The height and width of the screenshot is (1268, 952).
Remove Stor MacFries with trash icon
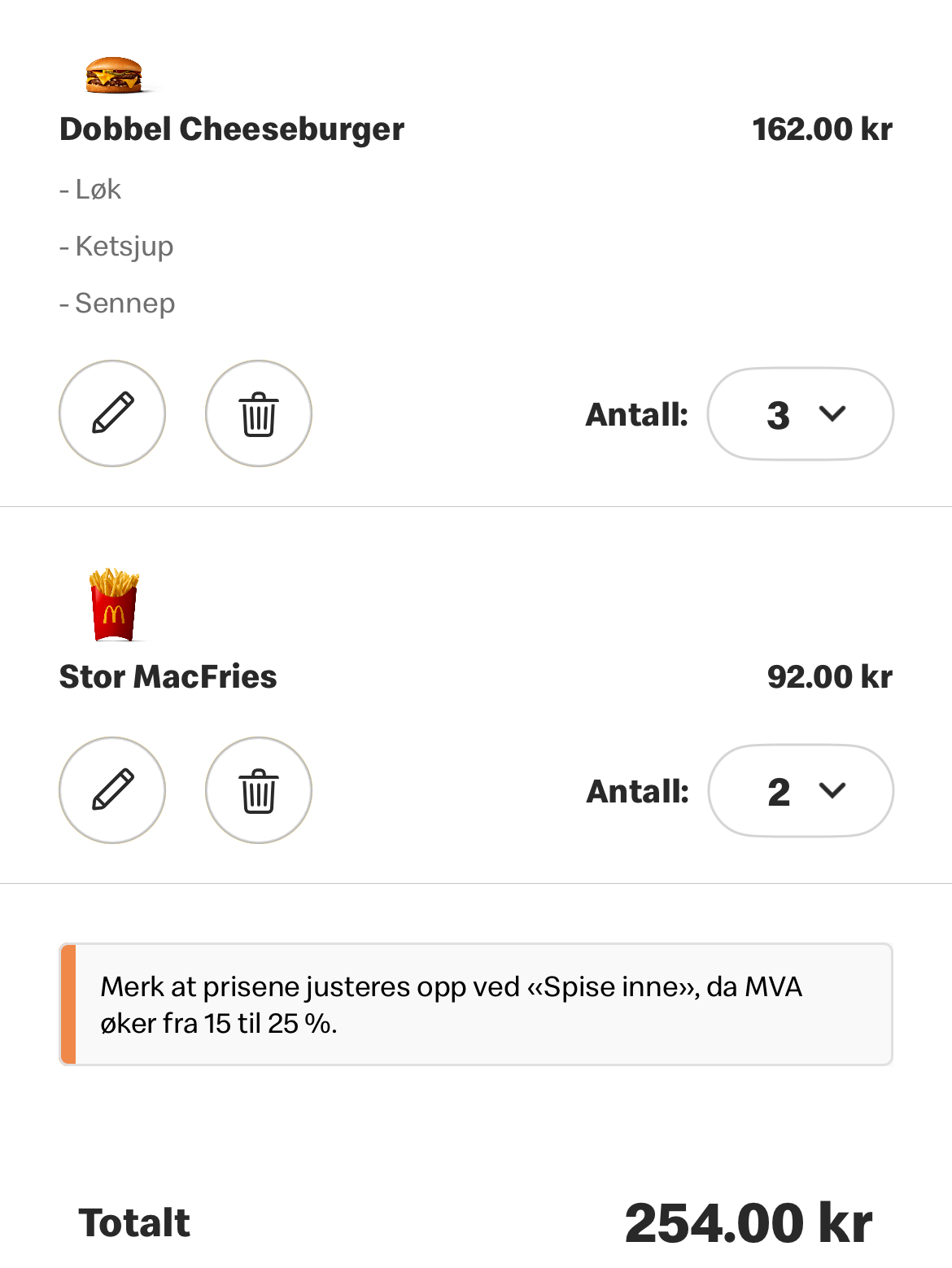(x=259, y=790)
